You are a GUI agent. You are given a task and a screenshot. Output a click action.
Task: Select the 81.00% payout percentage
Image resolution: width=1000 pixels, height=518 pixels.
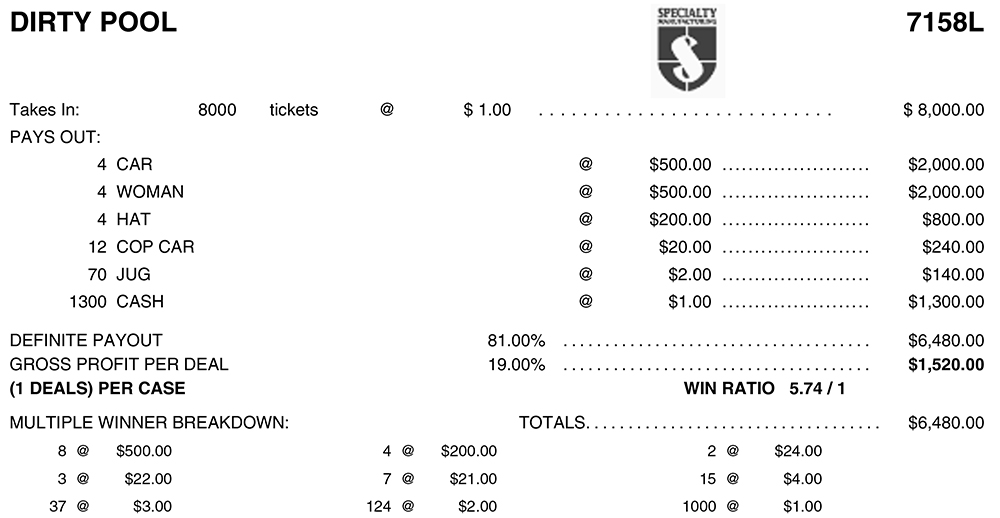coord(516,341)
